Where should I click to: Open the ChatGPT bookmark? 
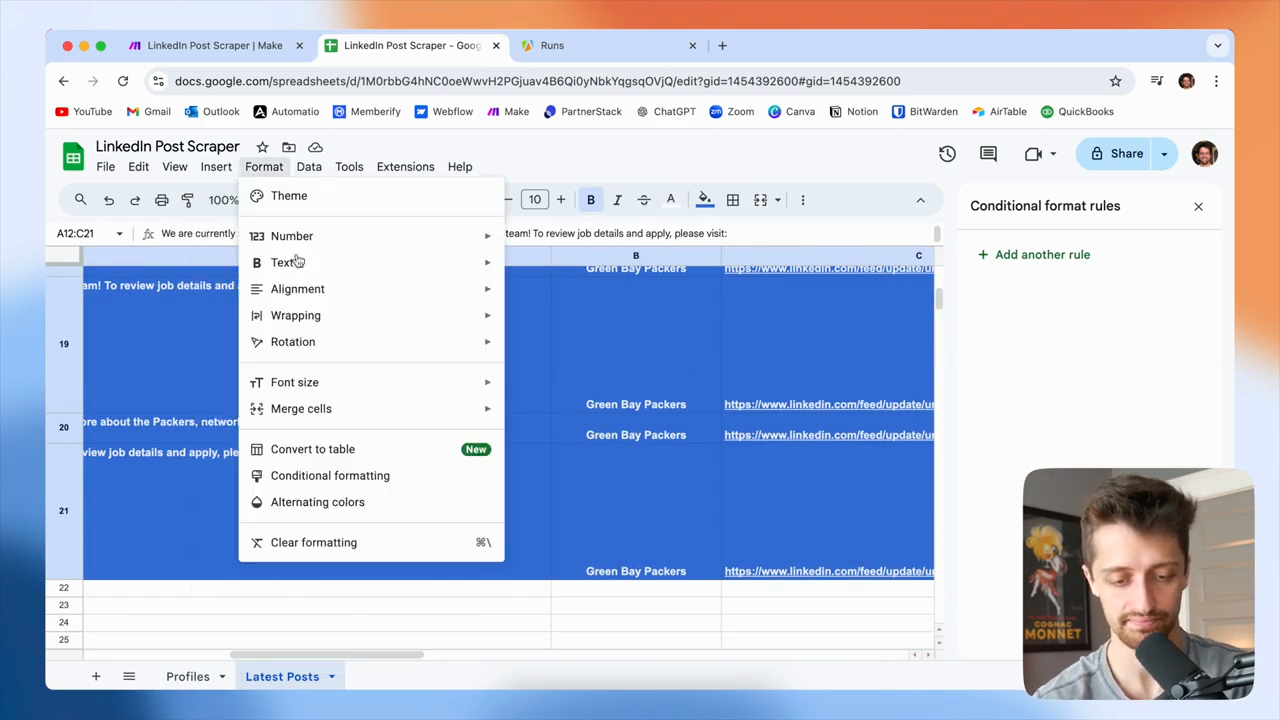click(x=666, y=112)
